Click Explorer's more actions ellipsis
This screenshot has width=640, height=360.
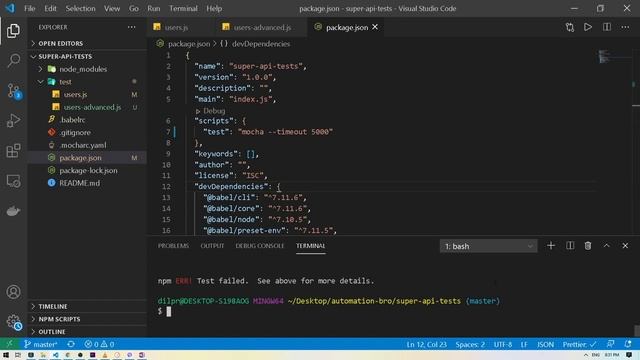131,27
